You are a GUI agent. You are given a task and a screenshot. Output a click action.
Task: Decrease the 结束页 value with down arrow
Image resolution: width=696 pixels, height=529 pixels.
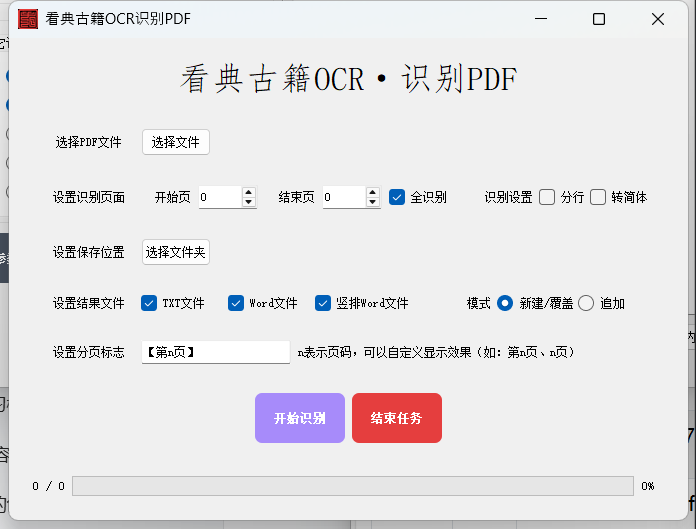pos(373,203)
